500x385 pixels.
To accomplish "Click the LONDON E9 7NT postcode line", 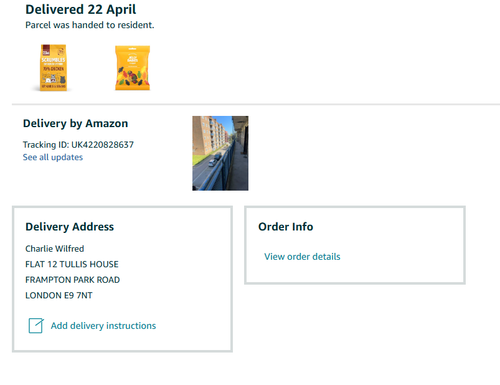I will pyautogui.click(x=59, y=295).
